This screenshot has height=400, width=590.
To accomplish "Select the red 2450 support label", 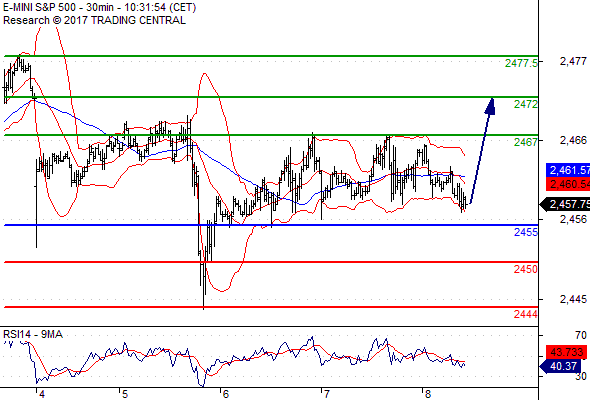I will click(x=526, y=269).
